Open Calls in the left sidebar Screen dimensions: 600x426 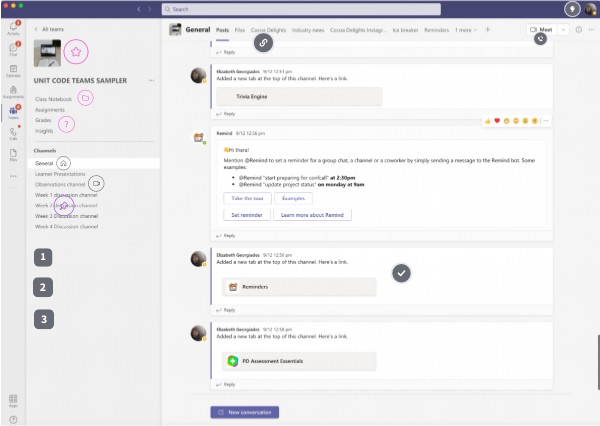(14, 133)
